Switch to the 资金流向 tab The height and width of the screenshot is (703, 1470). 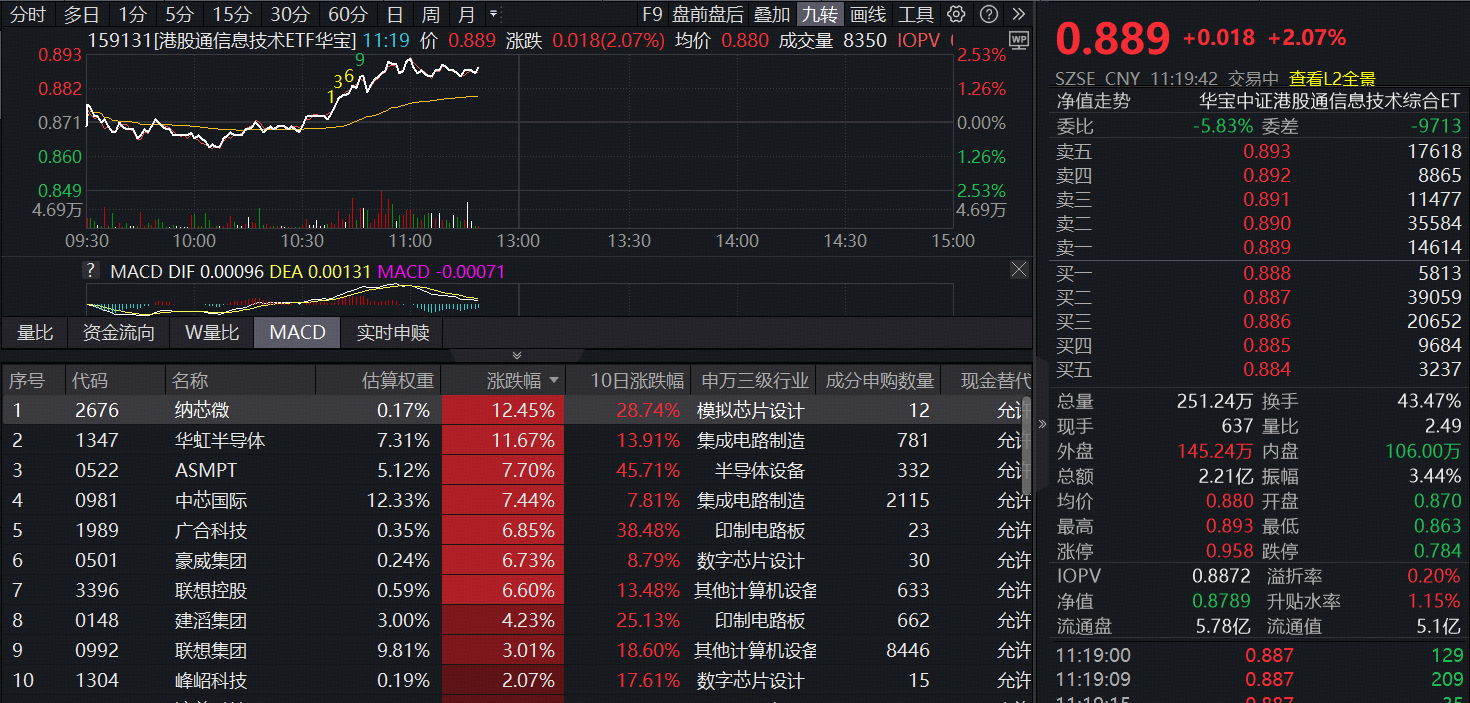119,333
